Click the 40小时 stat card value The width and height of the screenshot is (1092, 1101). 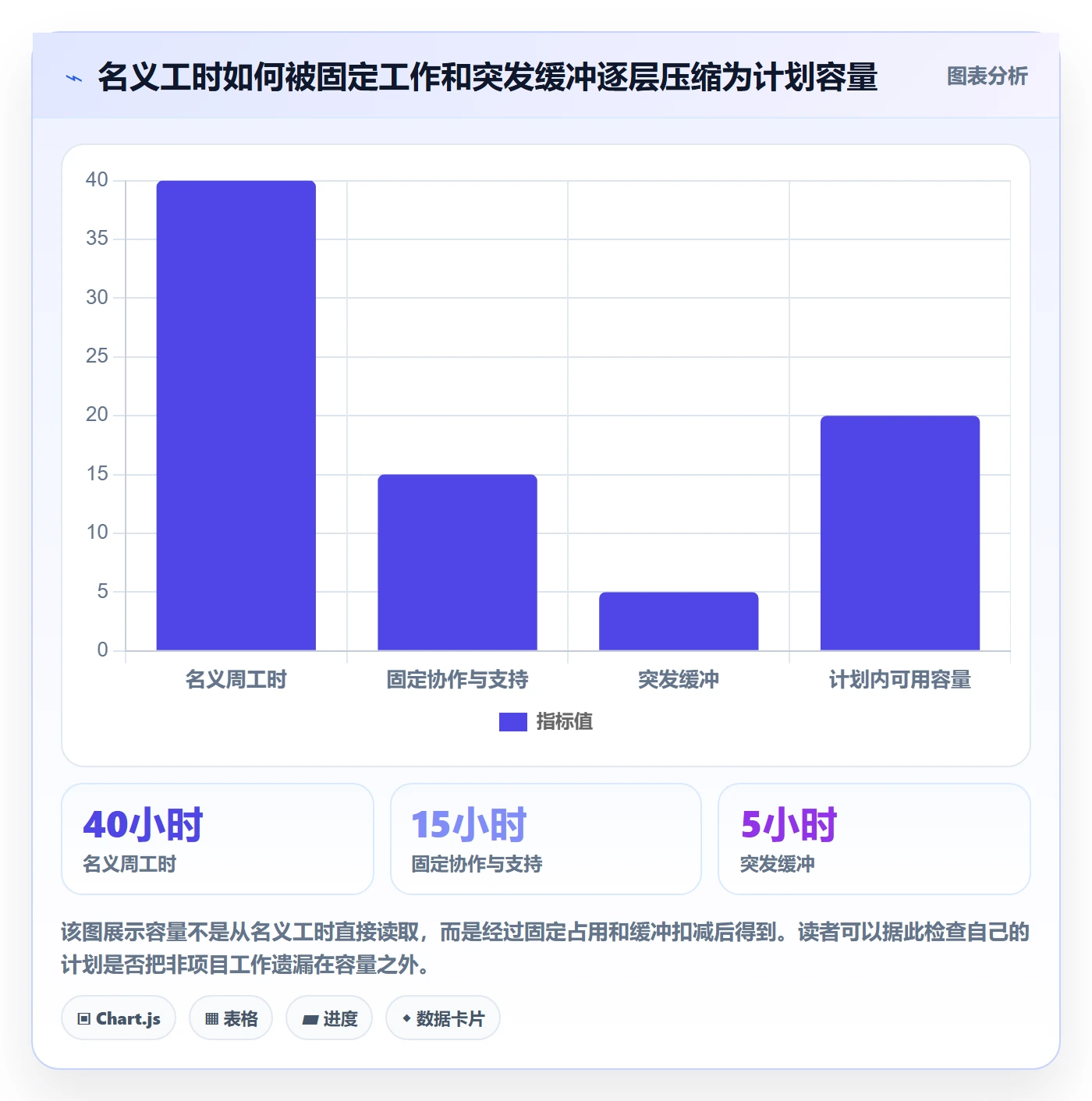pos(143,824)
